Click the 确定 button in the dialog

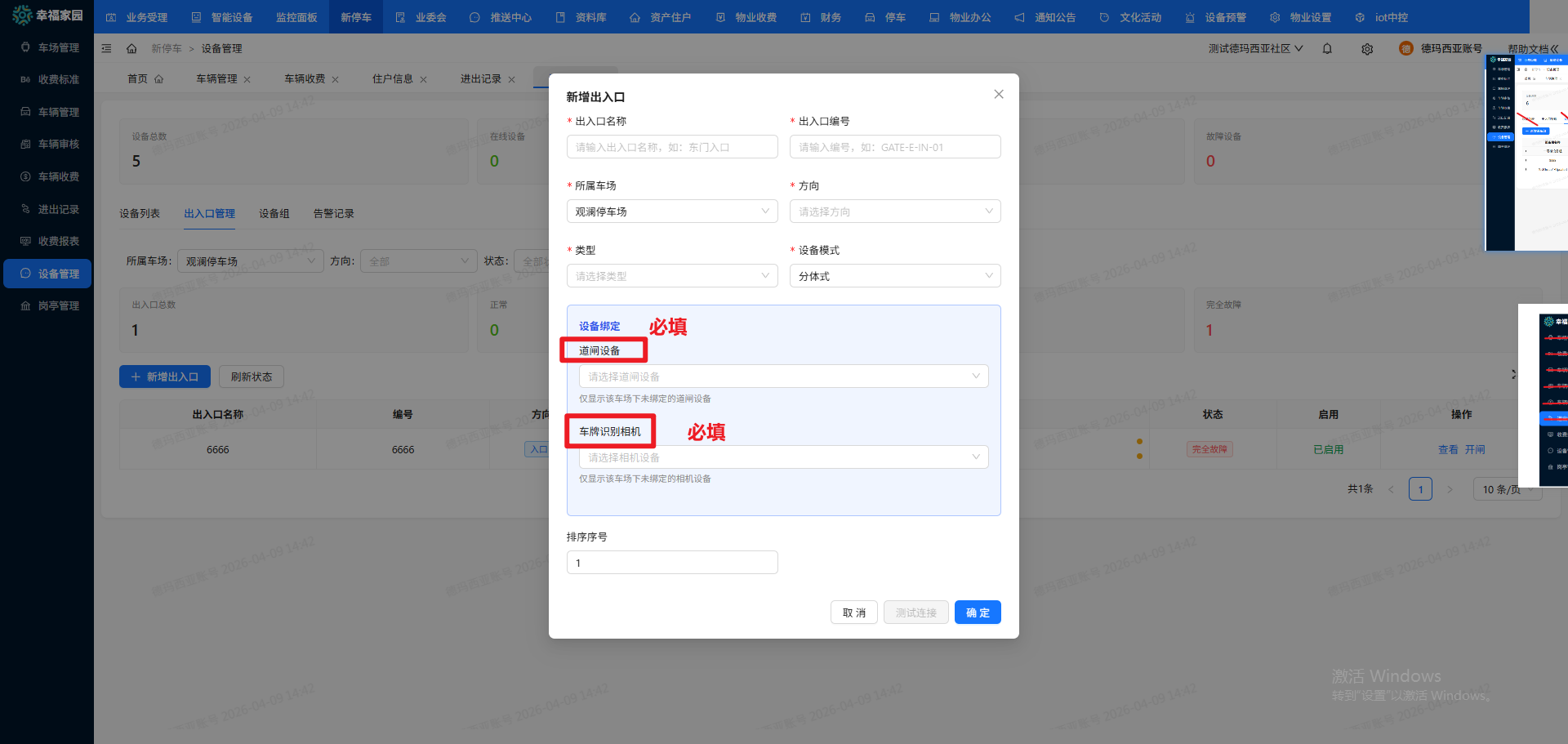coord(977,613)
